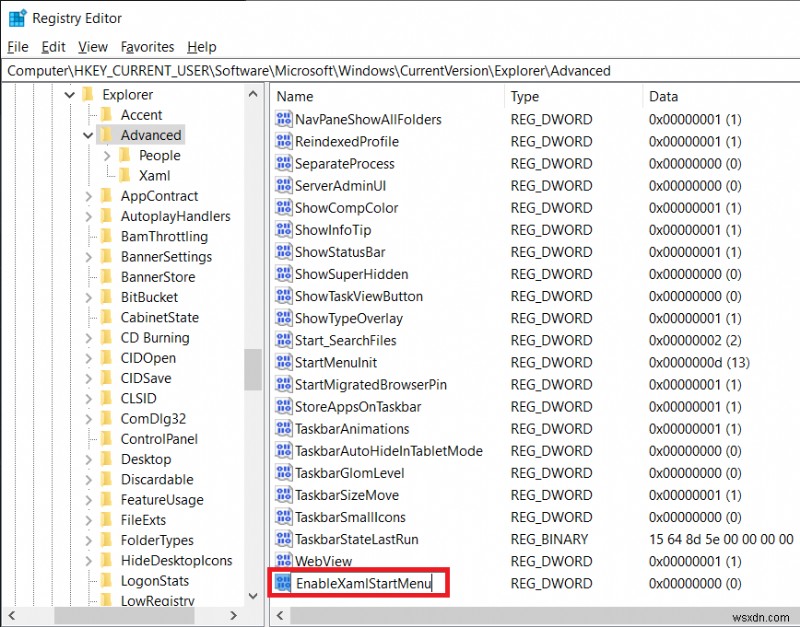800x627 pixels.
Task: Open the Favorites menu
Action: [147, 46]
